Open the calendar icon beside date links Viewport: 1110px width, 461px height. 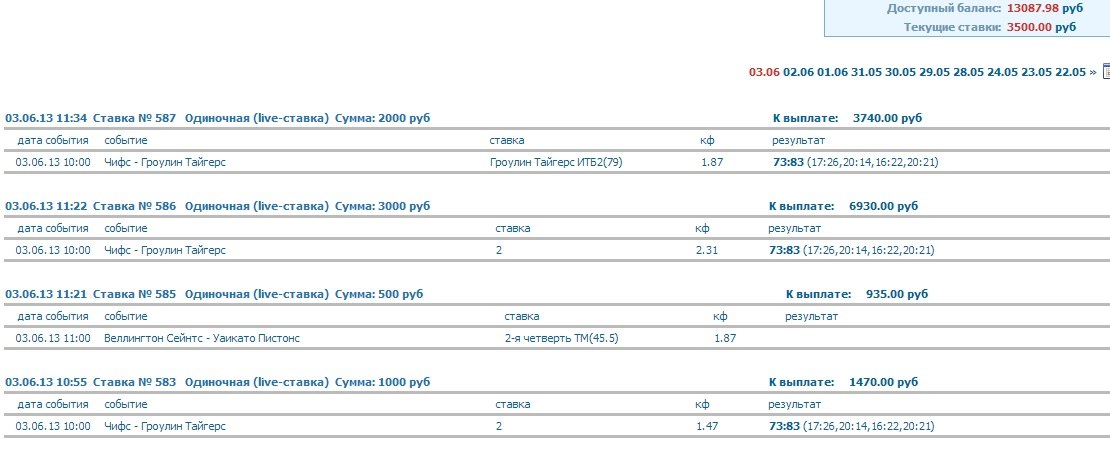[x=1106, y=72]
